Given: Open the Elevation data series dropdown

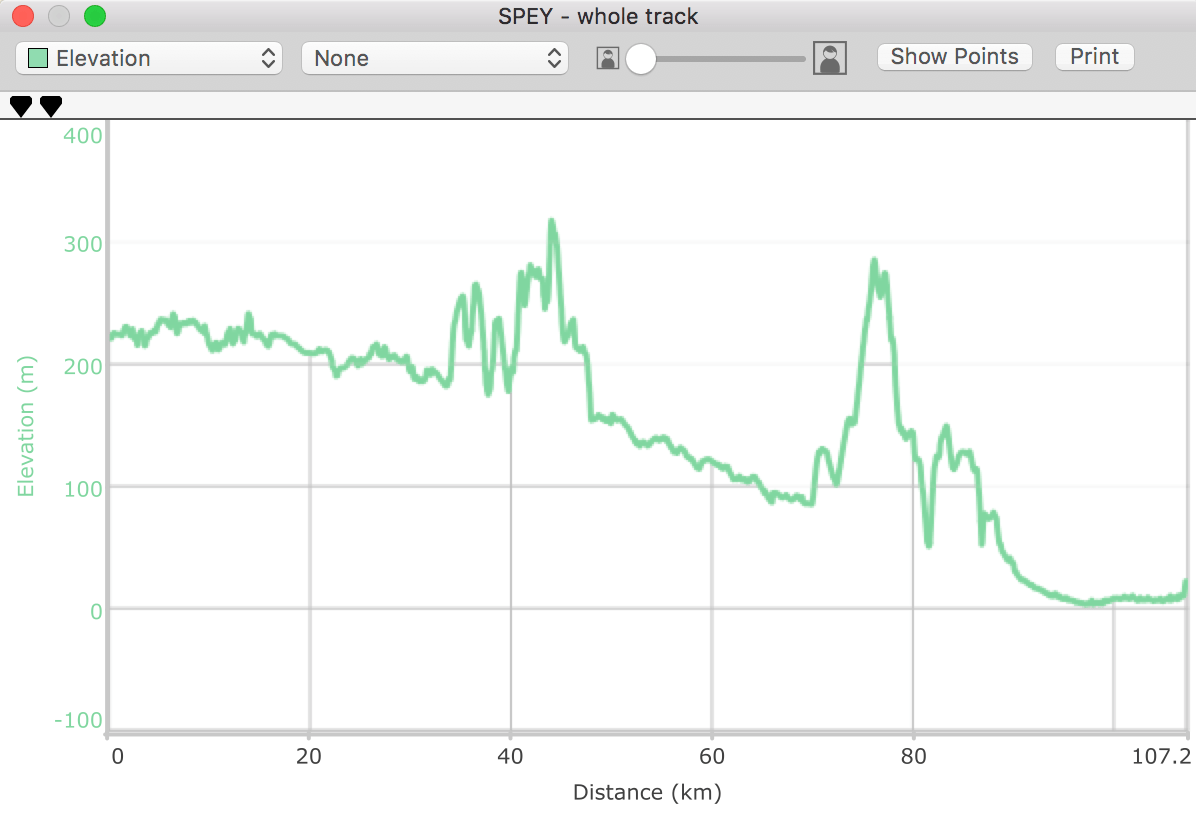Looking at the screenshot, I should click(149, 58).
